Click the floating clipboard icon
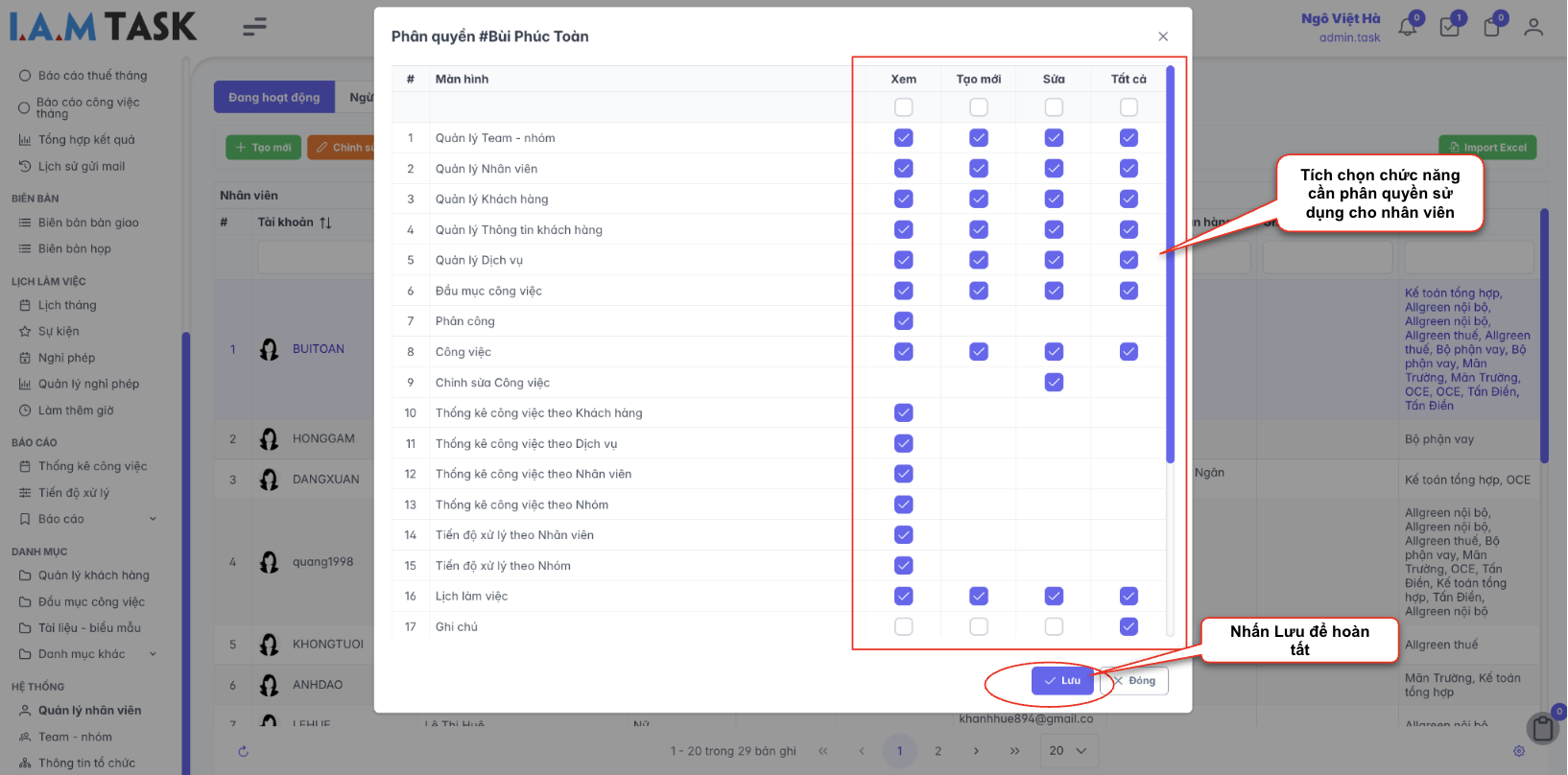The width and height of the screenshot is (1568, 775). click(x=1543, y=729)
